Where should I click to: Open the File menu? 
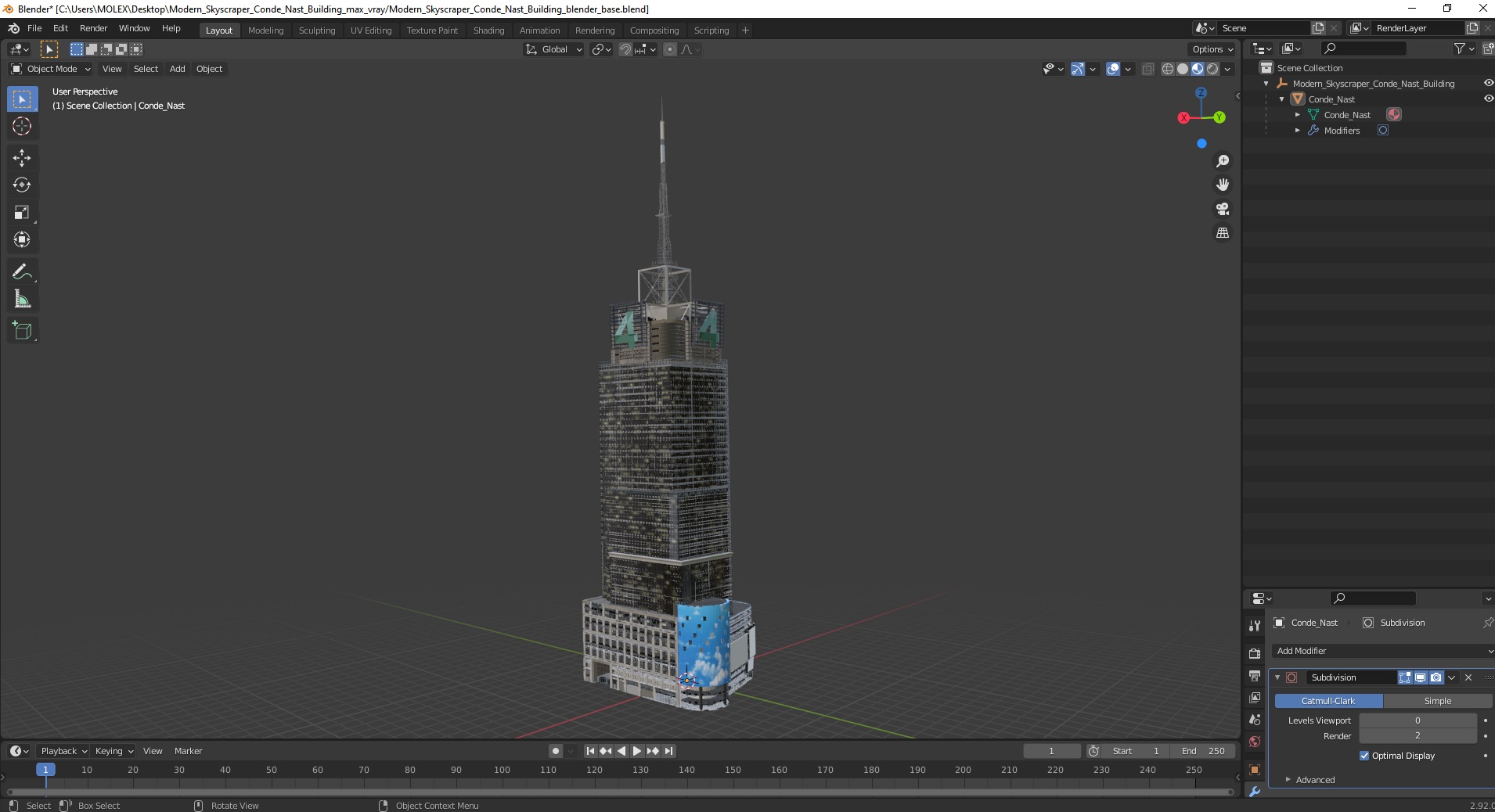click(34, 28)
